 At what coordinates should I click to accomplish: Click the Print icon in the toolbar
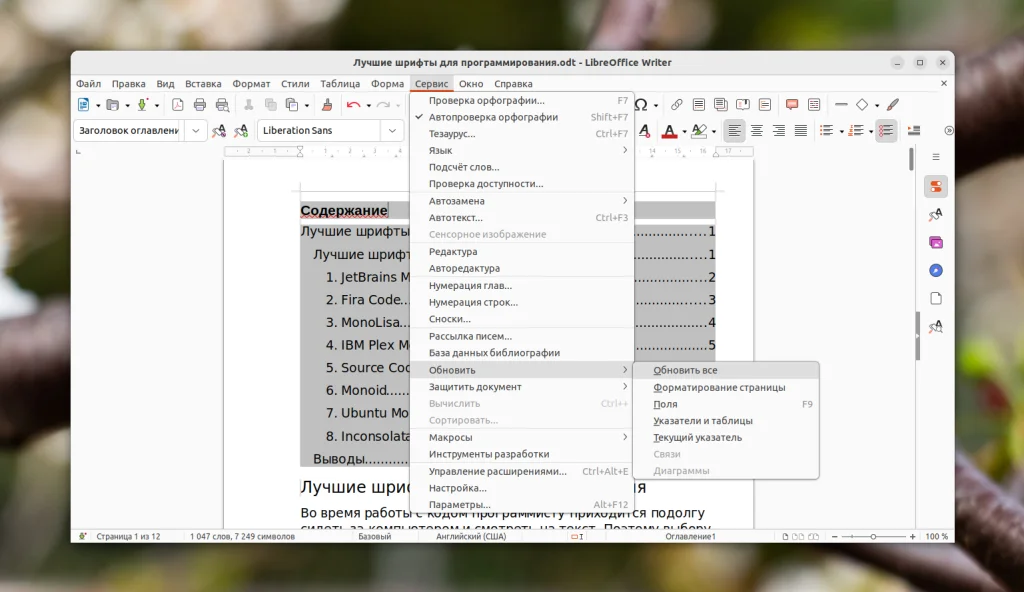pyautogui.click(x=199, y=104)
